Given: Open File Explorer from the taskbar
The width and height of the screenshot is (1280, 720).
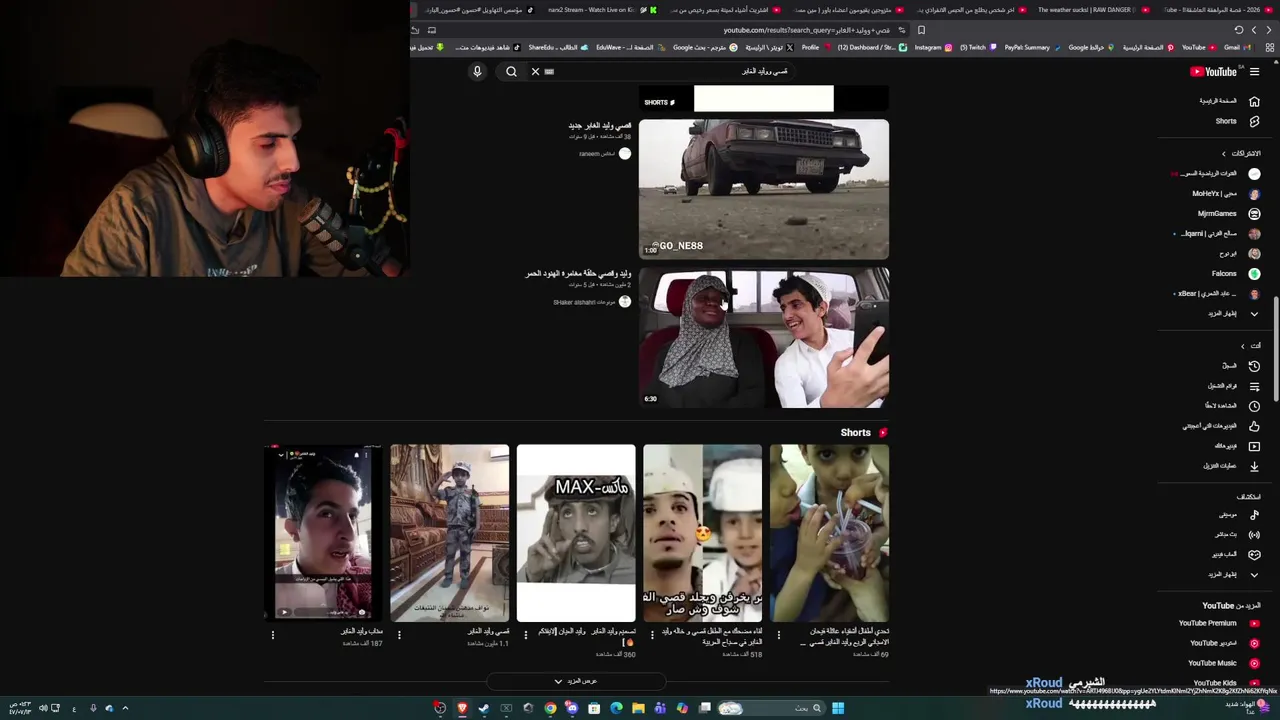Looking at the screenshot, I should [x=638, y=708].
